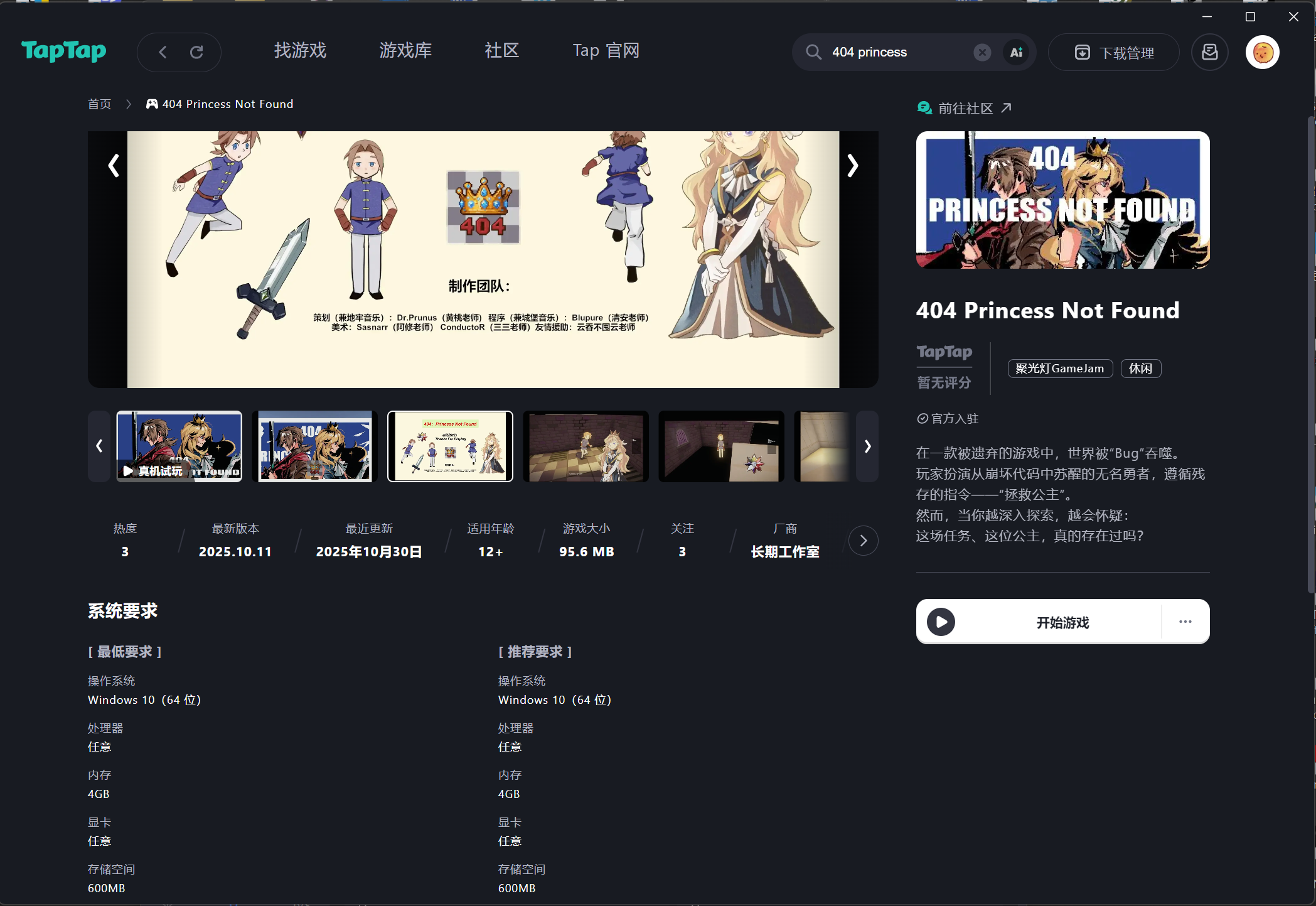This screenshot has width=1316, height=906.
Task: Show previous screenshot in main carousel
Action: pos(114,166)
